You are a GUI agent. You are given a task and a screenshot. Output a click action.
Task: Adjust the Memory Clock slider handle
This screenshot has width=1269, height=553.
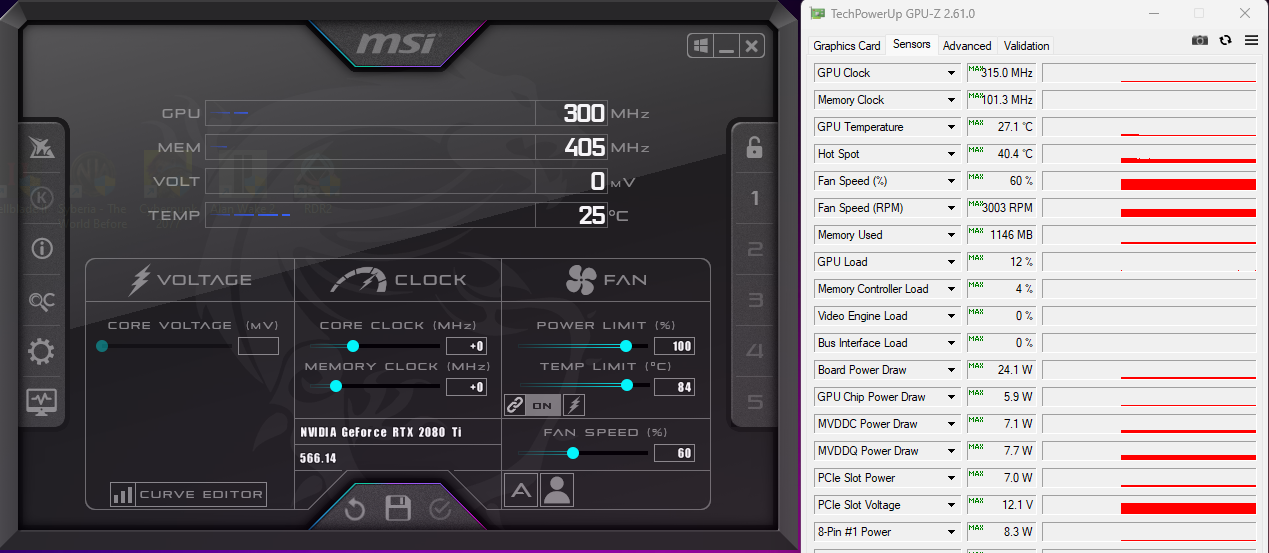(x=336, y=386)
